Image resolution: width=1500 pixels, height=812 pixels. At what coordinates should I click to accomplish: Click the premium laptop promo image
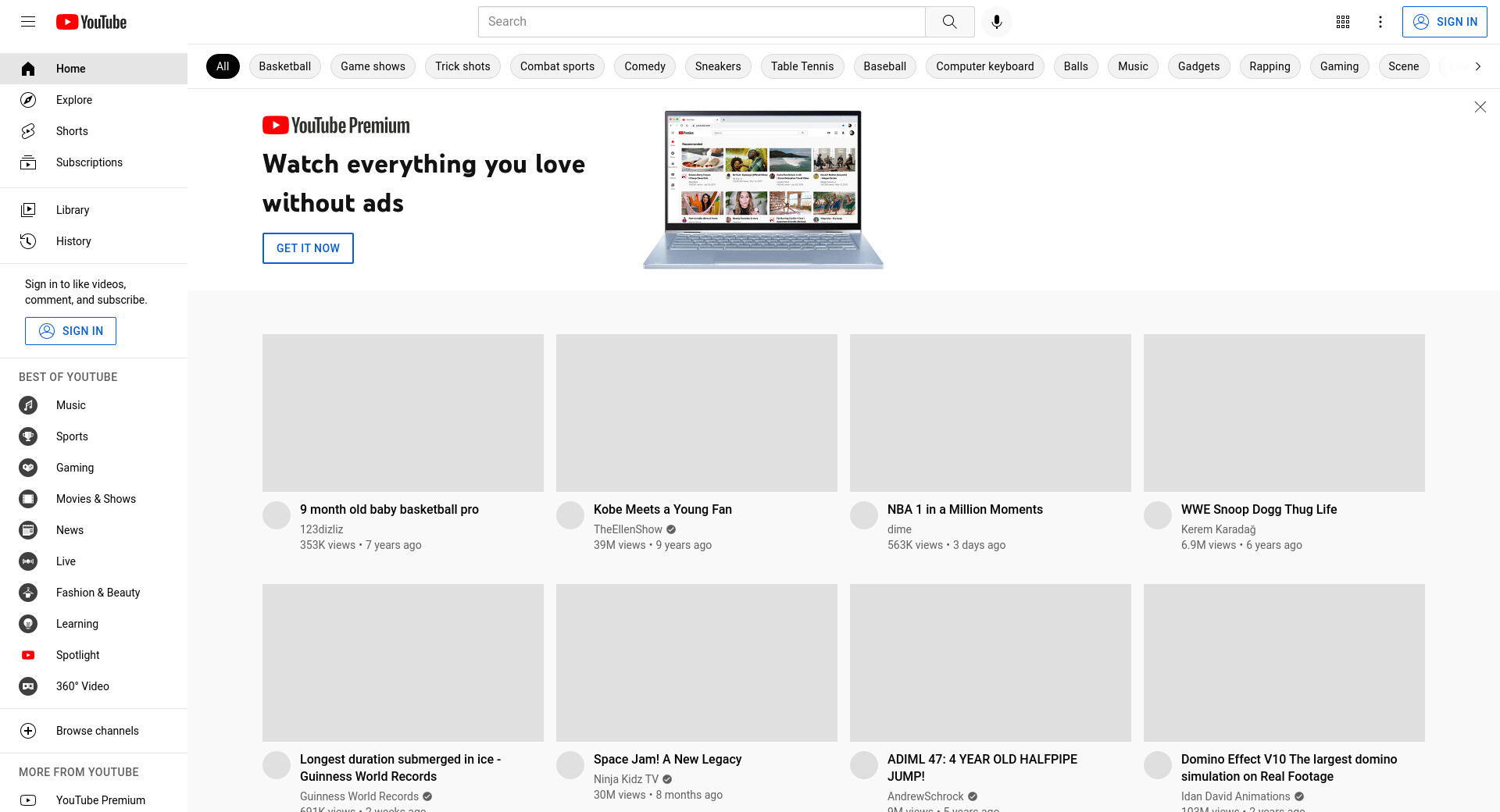pos(762,191)
